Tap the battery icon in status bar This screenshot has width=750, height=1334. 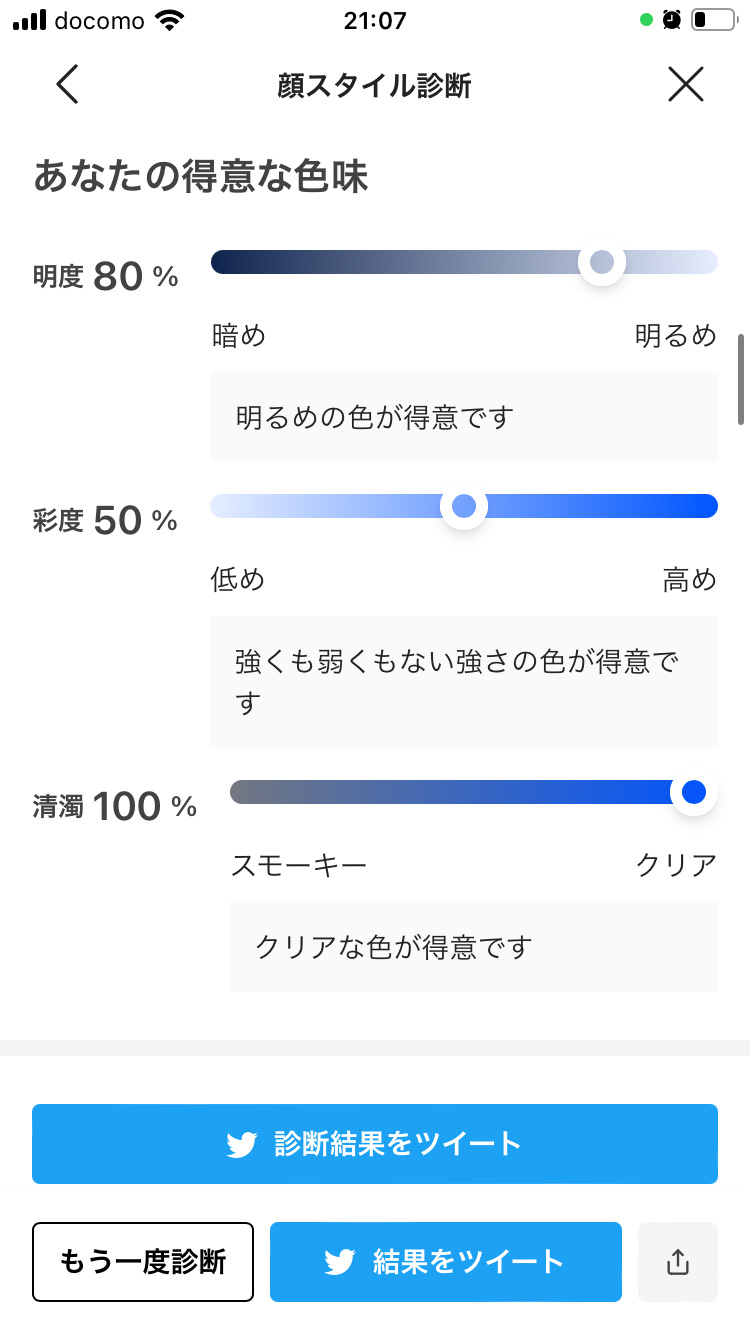coord(712,20)
